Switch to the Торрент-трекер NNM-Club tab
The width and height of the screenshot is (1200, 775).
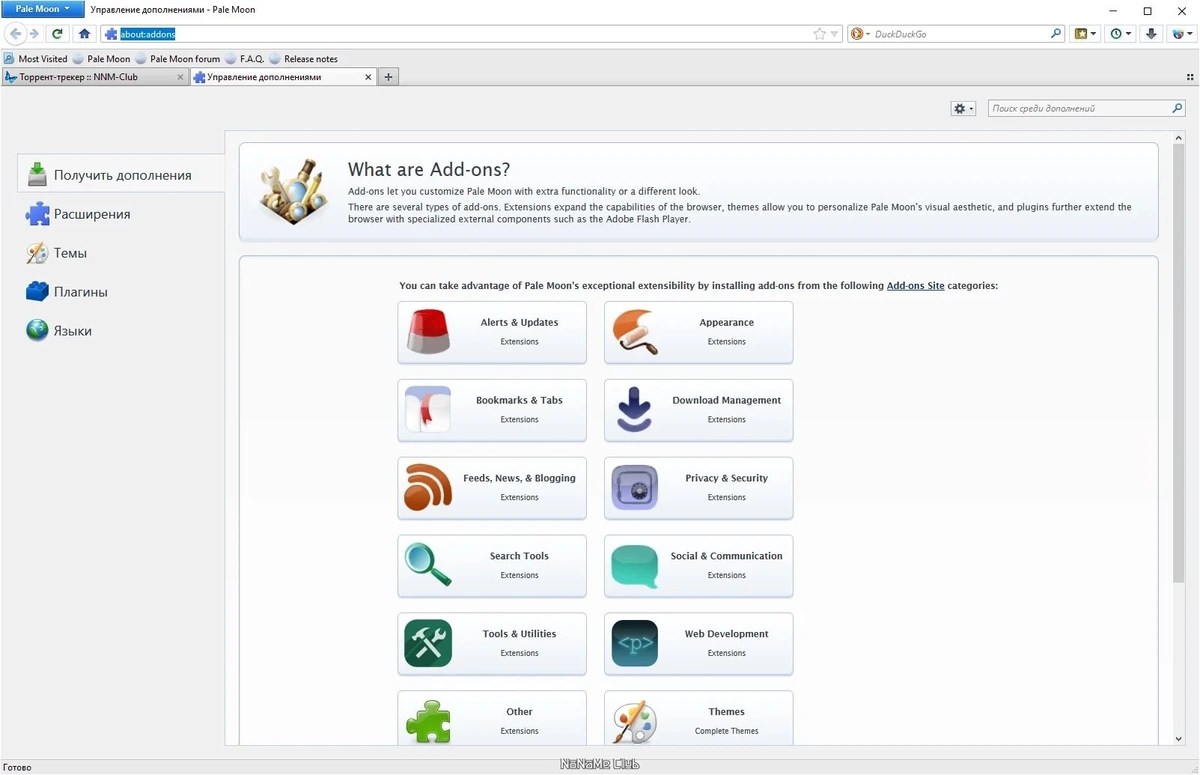click(x=94, y=77)
